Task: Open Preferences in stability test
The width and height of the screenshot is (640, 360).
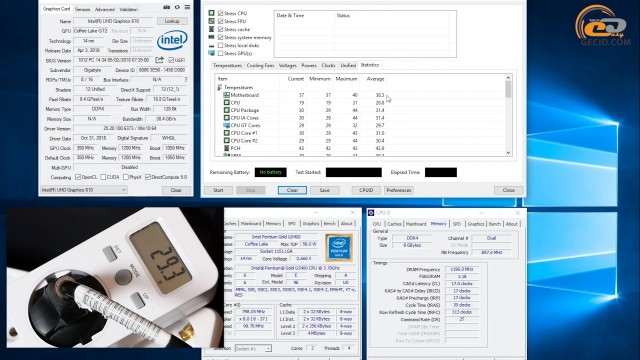Action: coord(399,190)
